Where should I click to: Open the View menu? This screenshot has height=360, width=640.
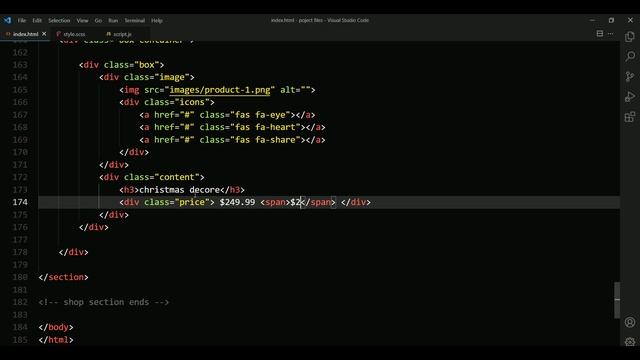tap(82, 20)
